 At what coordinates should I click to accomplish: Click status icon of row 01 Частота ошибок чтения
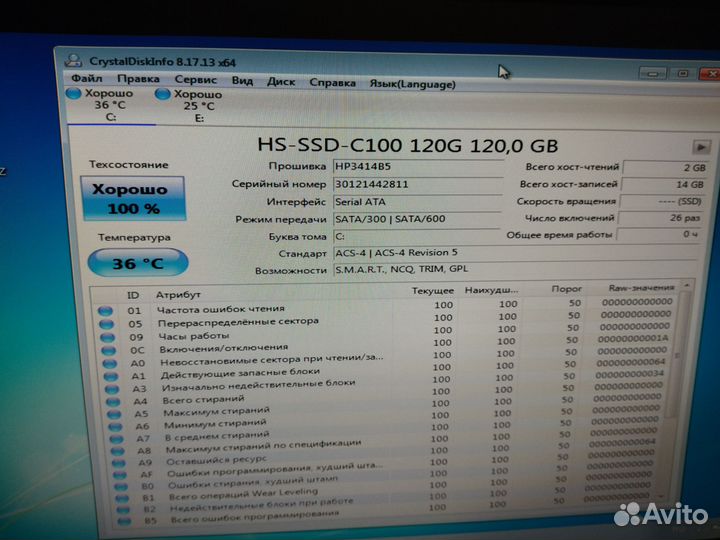[x=105, y=311]
